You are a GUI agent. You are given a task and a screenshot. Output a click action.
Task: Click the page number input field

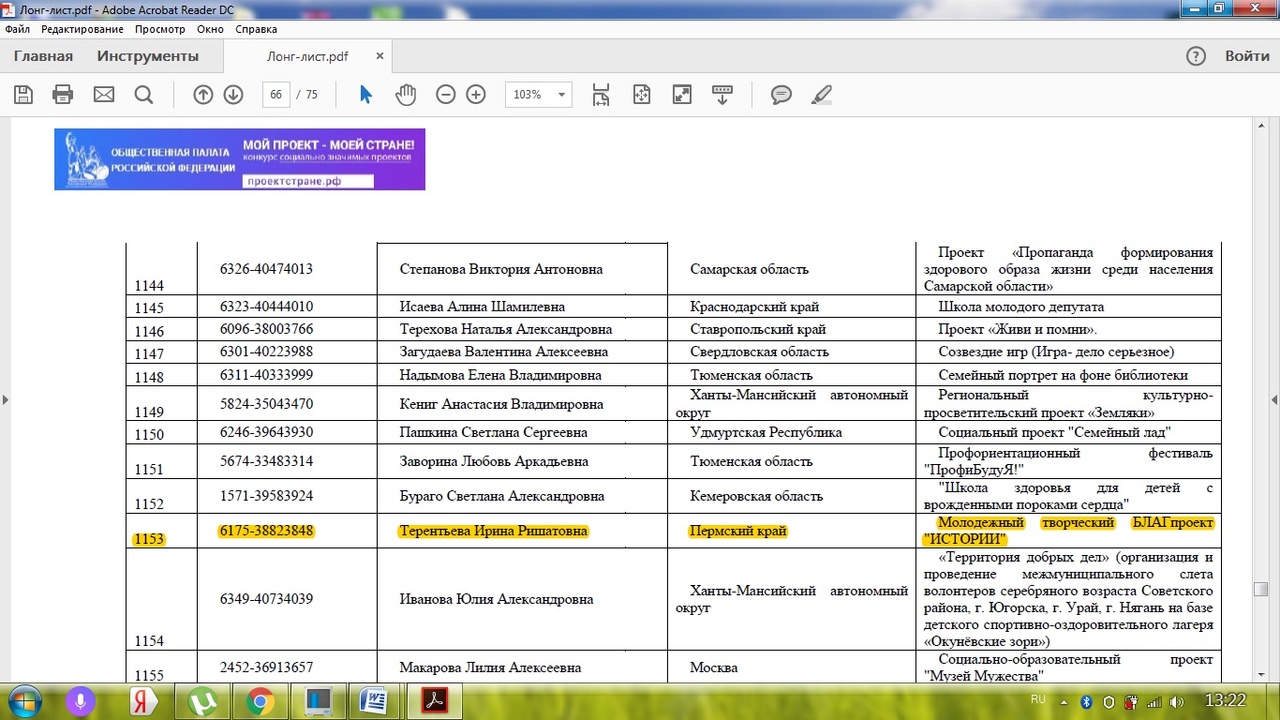tap(276, 95)
